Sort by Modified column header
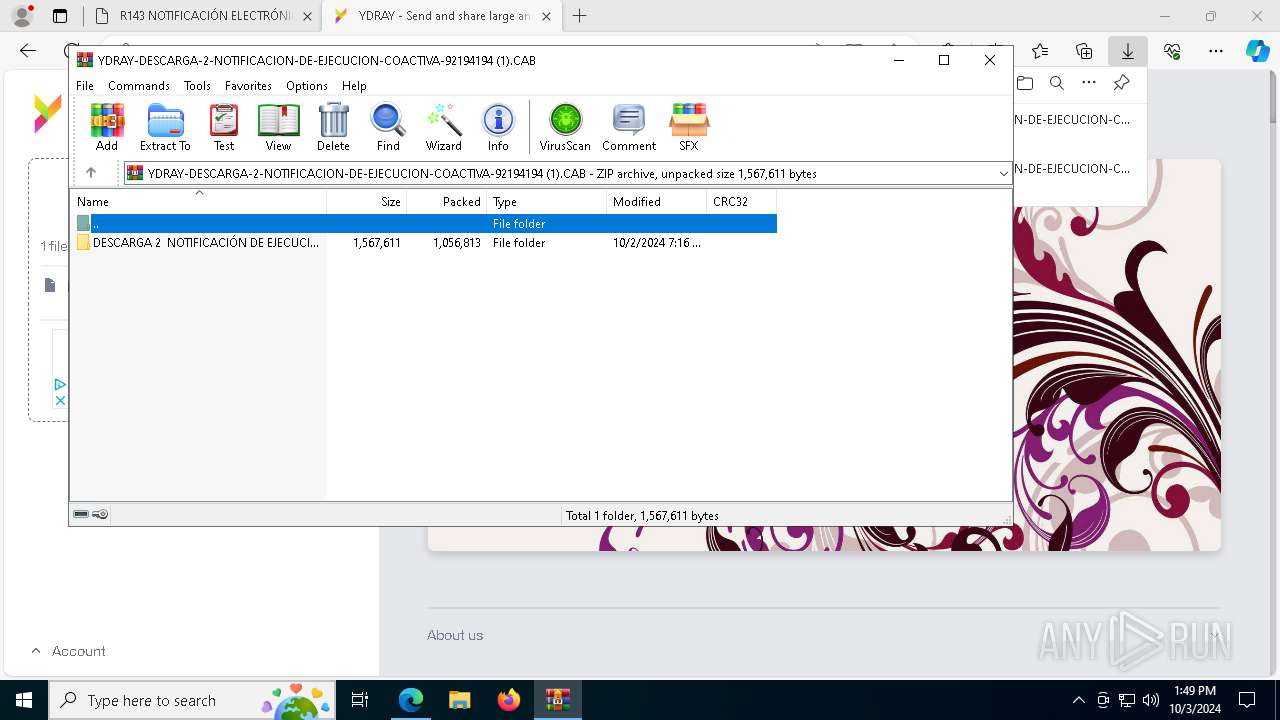This screenshot has width=1280, height=720. click(657, 202)
